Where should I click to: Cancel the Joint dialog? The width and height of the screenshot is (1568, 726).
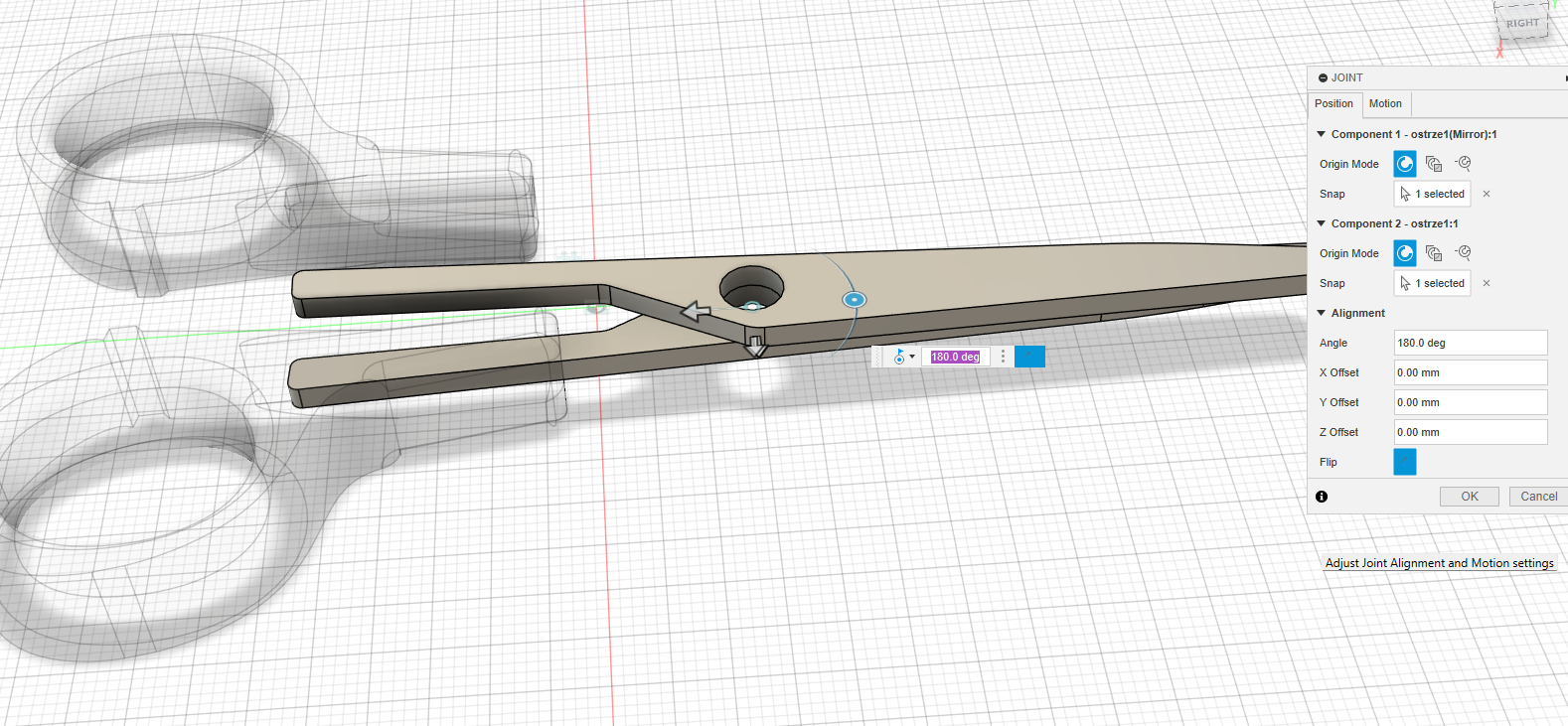[x=1538, y=497]
